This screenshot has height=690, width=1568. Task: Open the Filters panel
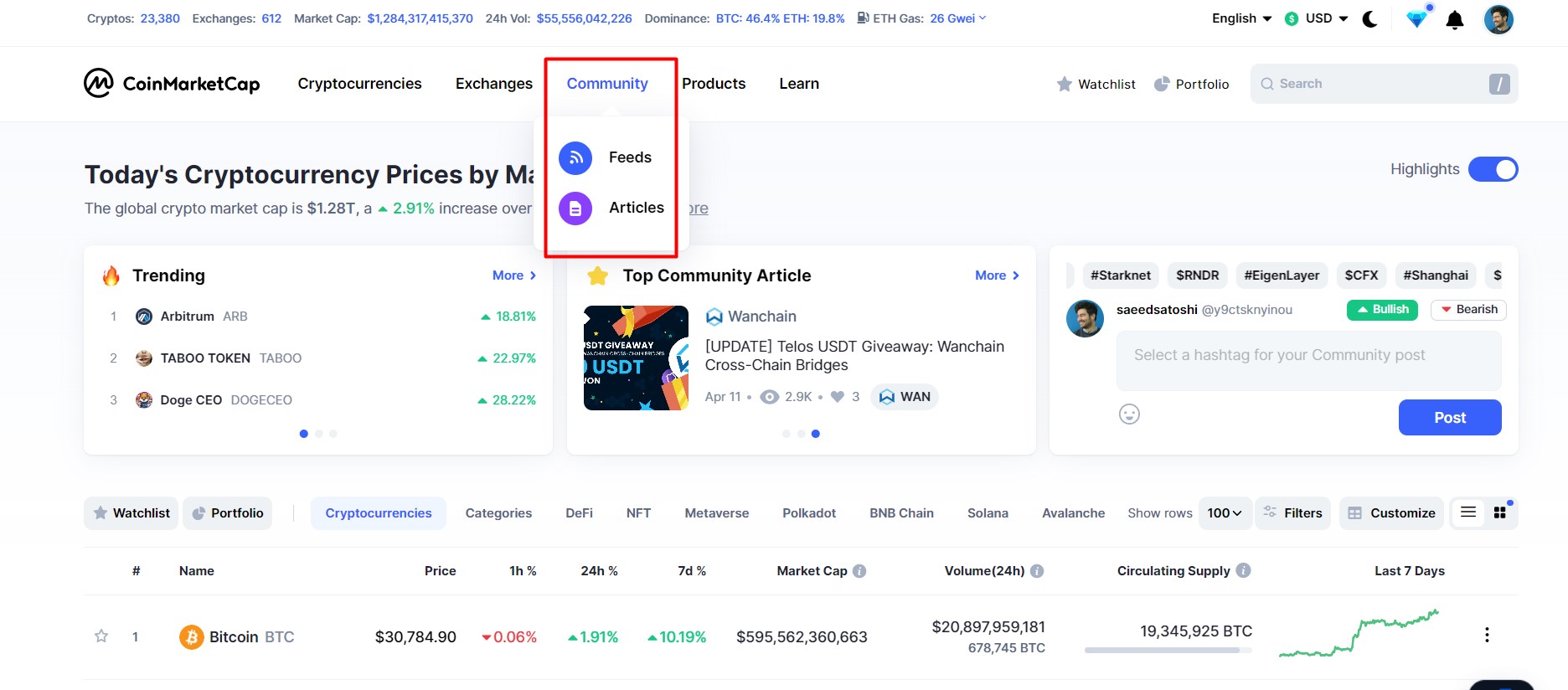(x=1292, y=513)
